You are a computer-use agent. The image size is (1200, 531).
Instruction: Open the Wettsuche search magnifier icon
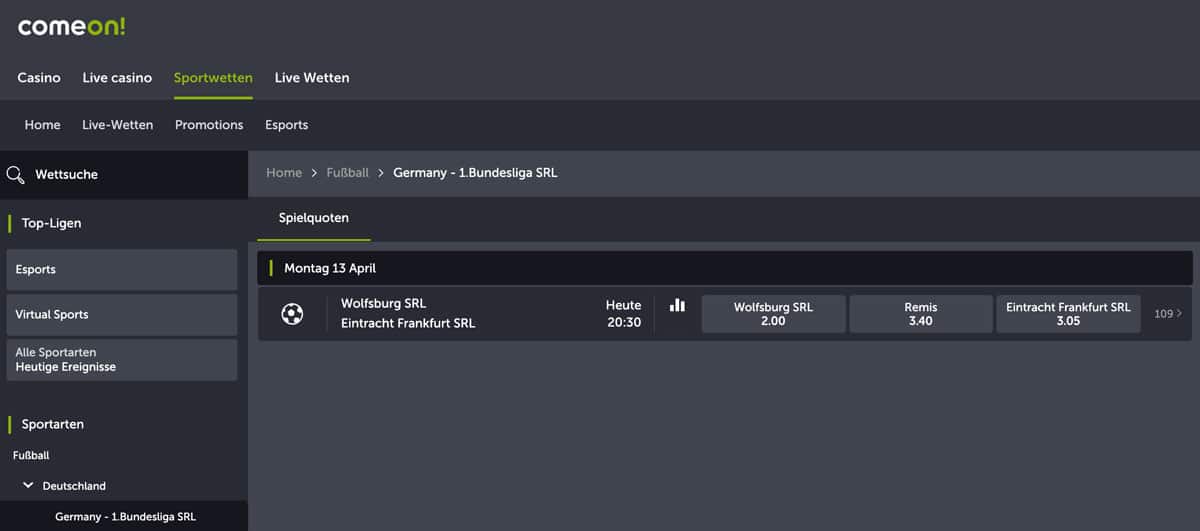(x=15, y=174)
